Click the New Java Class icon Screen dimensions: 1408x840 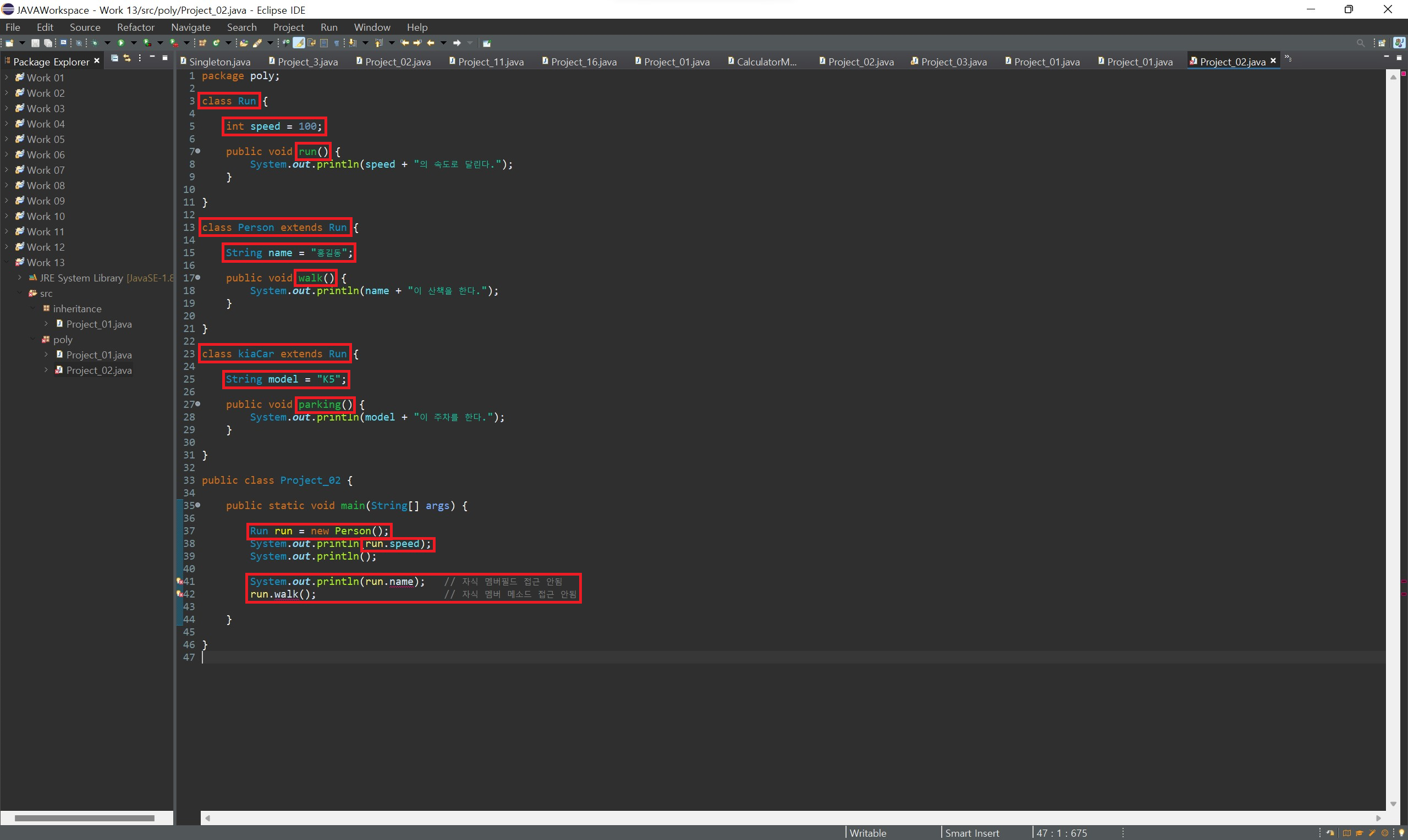[216, 43]
